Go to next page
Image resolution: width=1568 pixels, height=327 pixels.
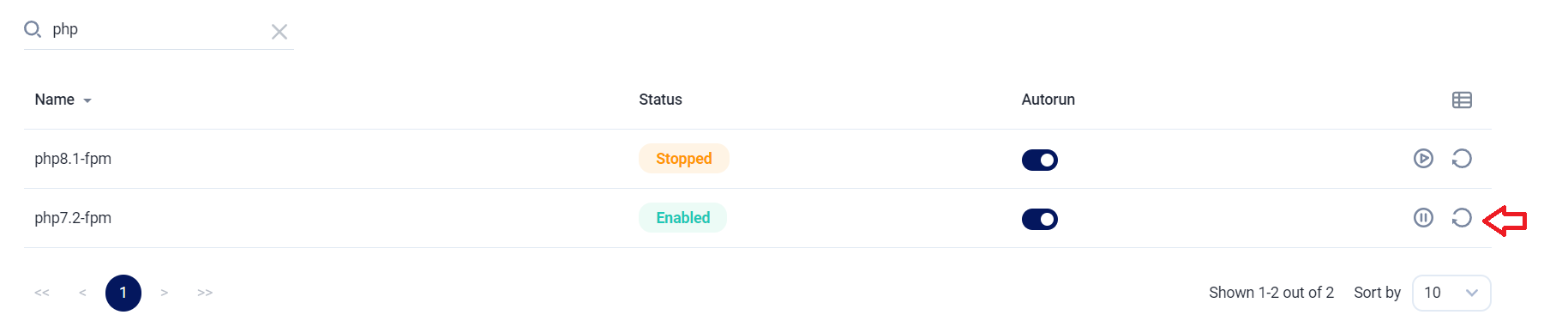[x=164, y=293]
